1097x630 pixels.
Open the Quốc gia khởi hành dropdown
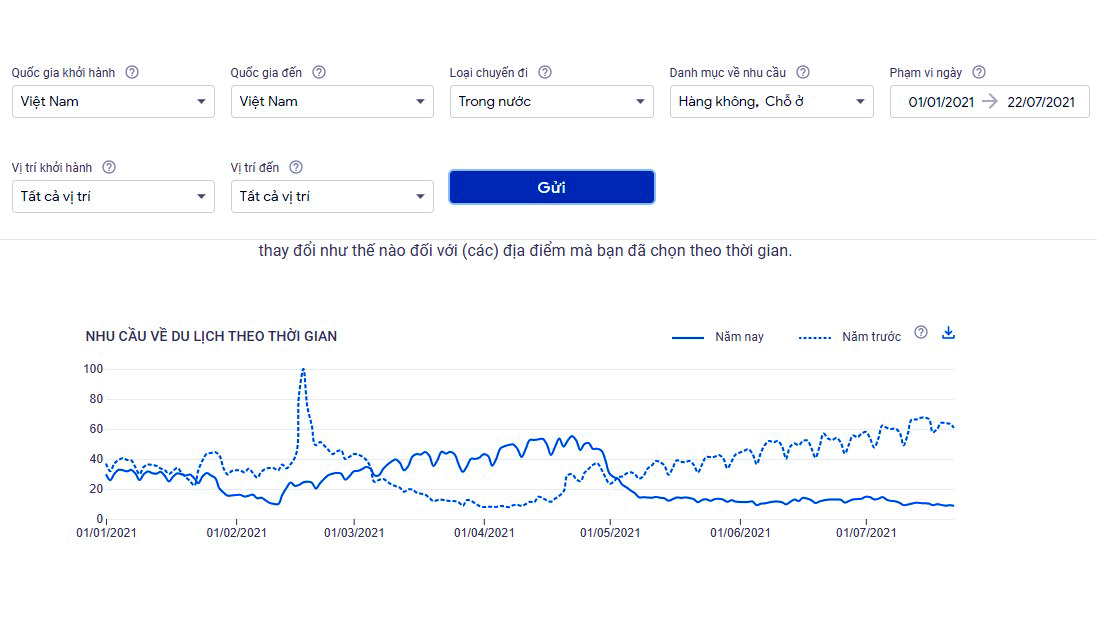[x=113, y=101]
